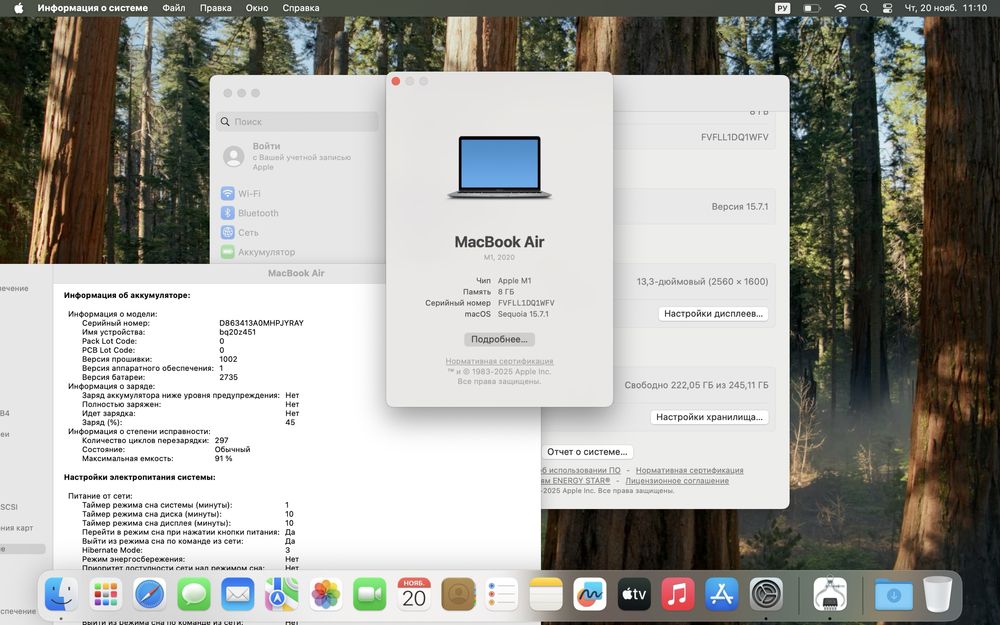Screen dimensions: 1000x625
Task: Open the Downloads folder in Dock
Action: [x=893, y=595]
